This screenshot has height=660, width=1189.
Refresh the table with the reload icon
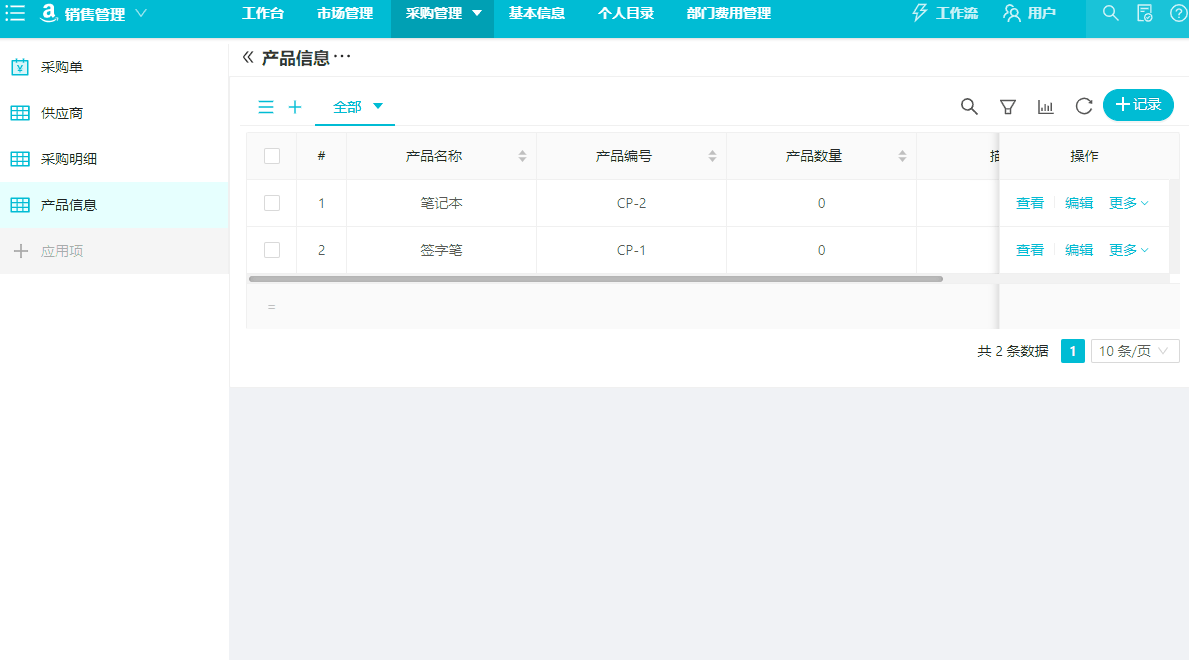(1083, 105)
